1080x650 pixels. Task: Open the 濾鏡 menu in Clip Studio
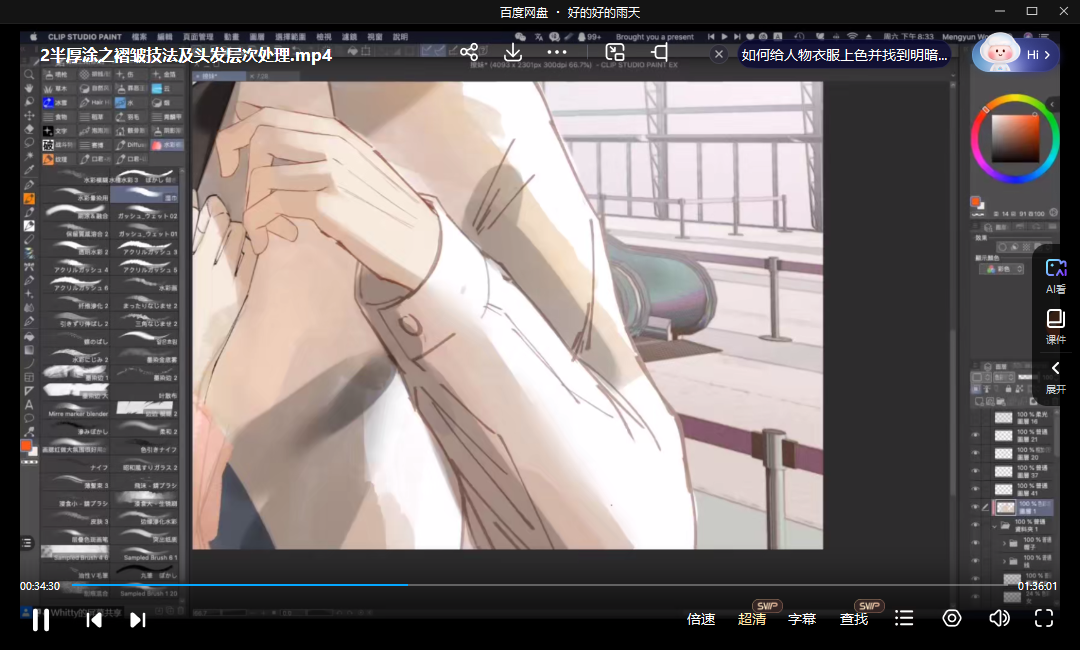[x=350, y=36]
